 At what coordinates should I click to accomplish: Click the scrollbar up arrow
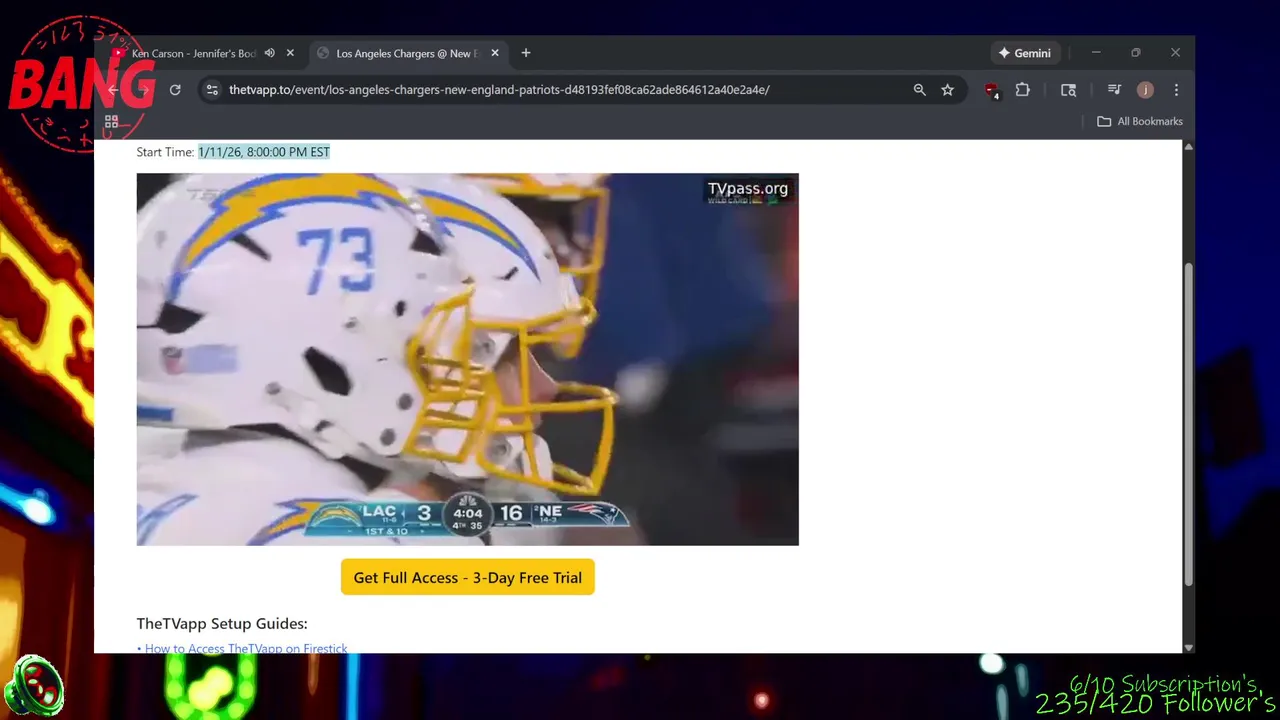1188,147
